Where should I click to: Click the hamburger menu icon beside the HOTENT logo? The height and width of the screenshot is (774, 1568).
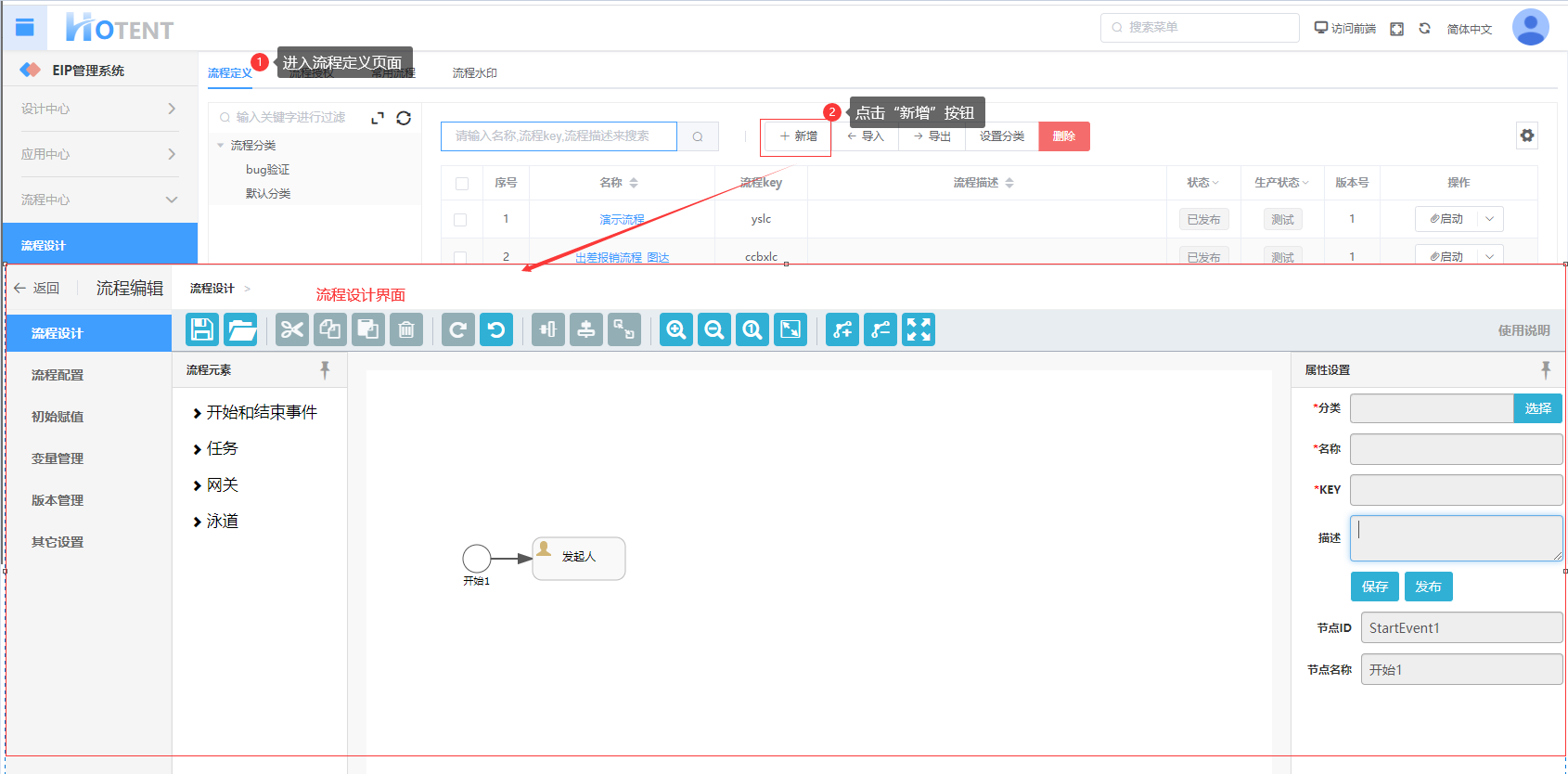tap(25, 28)
